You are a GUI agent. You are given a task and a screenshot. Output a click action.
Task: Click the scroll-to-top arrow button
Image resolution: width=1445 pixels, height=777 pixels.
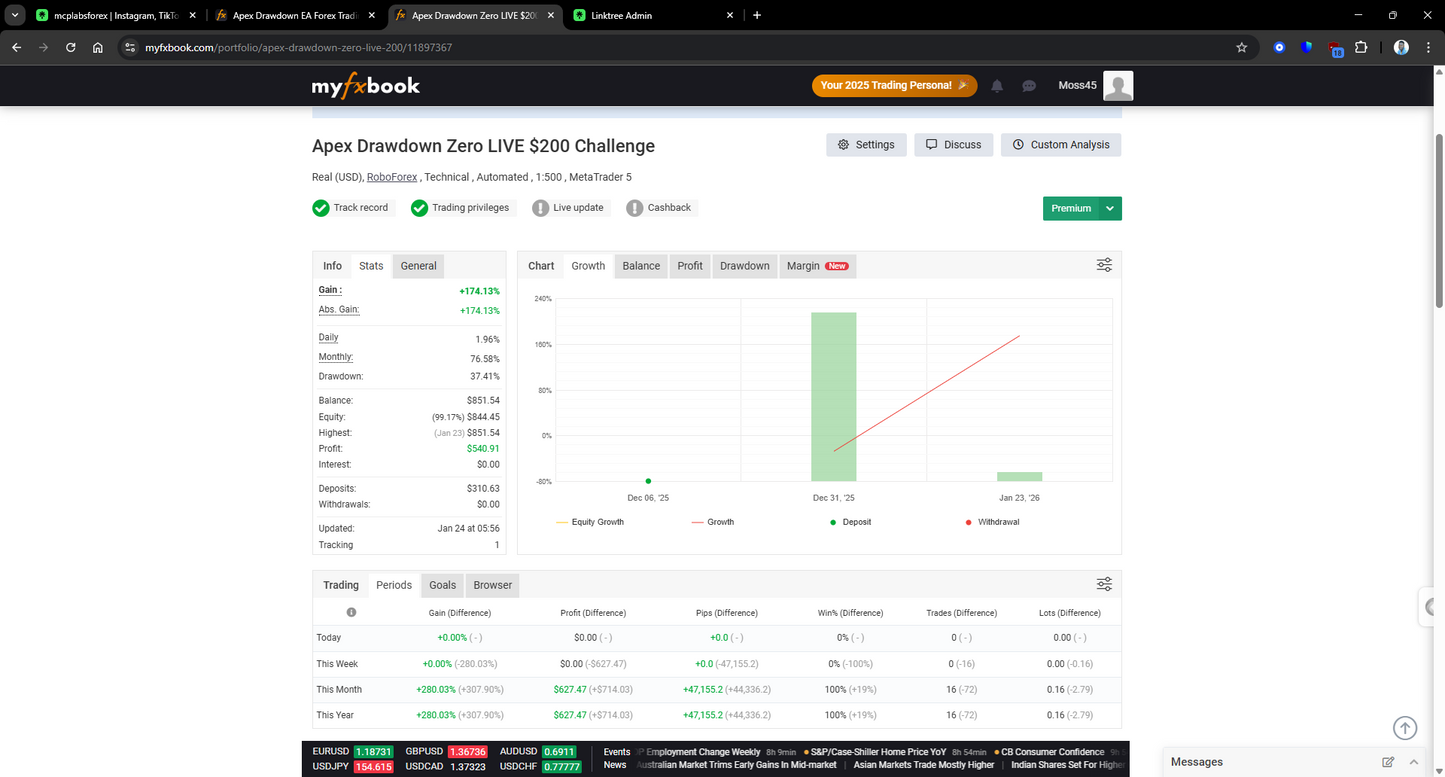(x=1404, y=728)
